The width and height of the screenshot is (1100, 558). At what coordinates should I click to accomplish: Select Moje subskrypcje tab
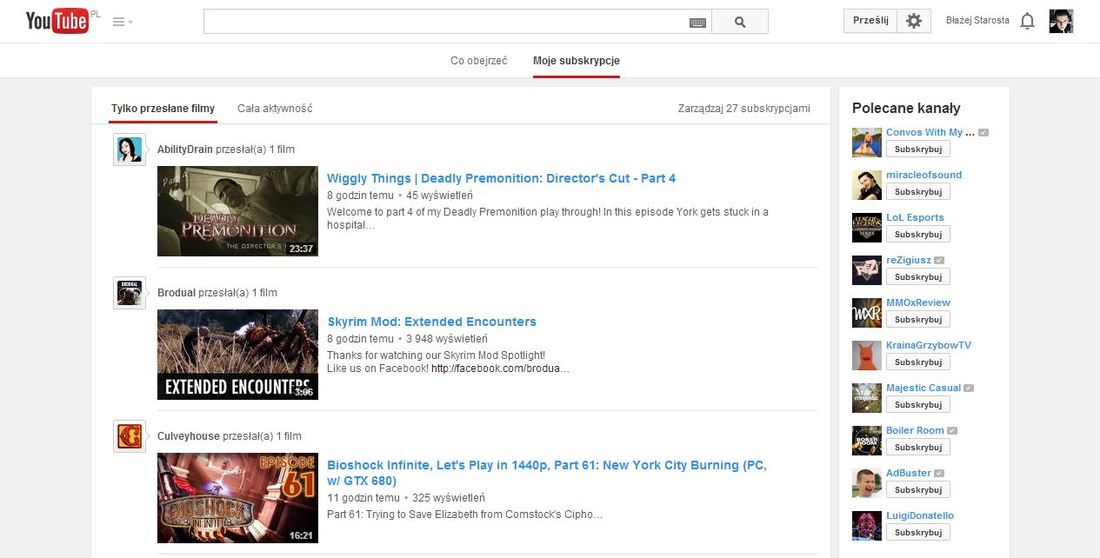(576, 61)
